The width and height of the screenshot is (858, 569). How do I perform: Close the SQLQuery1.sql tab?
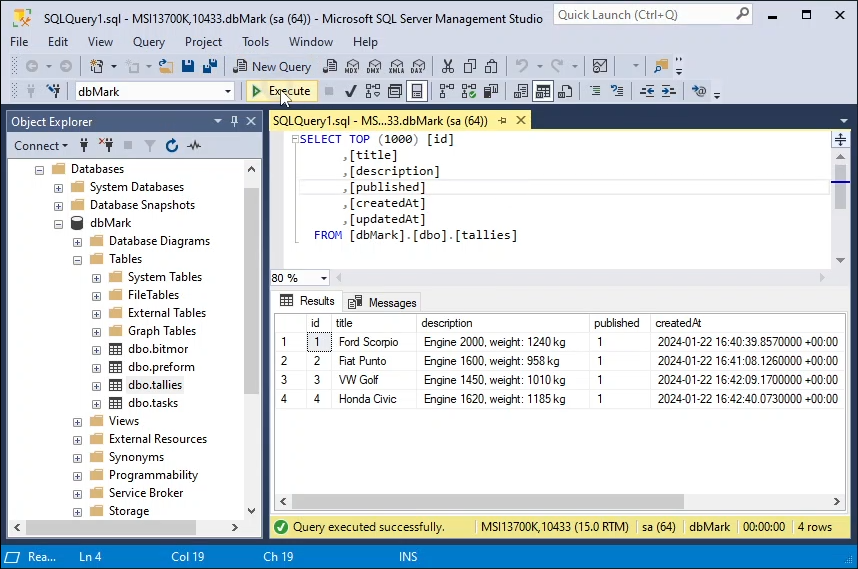(x=521, y=120)
